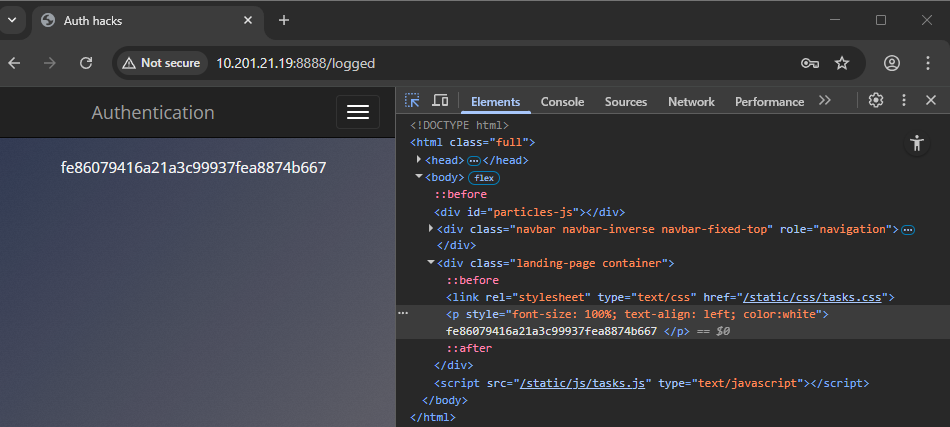950x427 pixels.
Task: Close the DevTools panel
Action: pos(931,101)
